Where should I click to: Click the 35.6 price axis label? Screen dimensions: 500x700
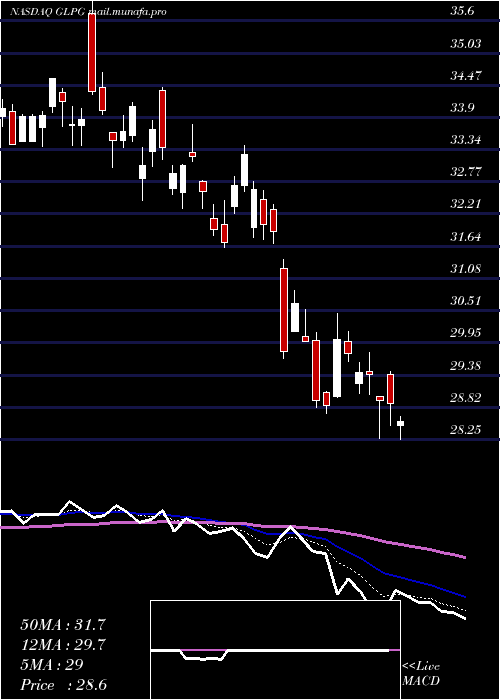point(462,12)
